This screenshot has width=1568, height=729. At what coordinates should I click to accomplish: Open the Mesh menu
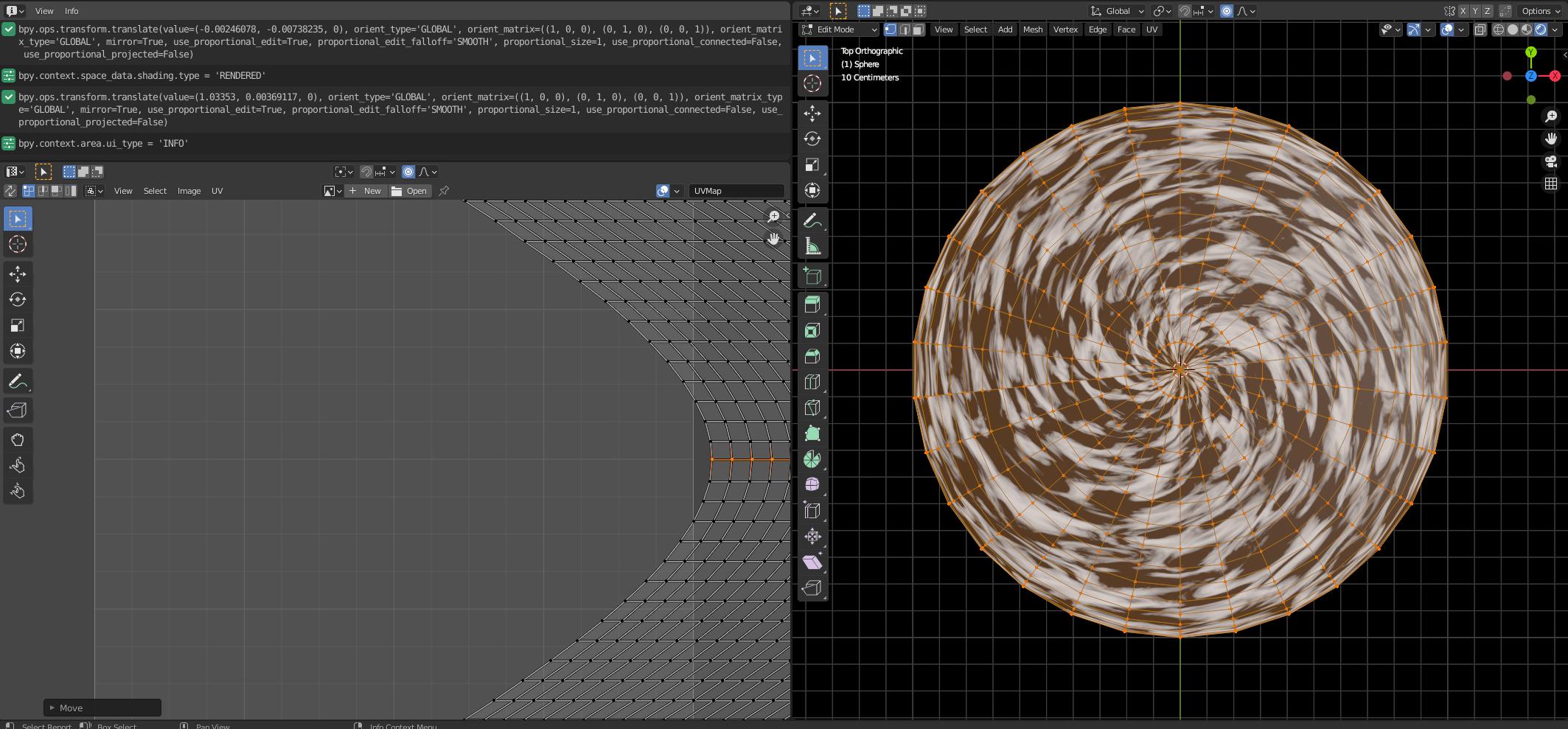tap(1033, 29)
